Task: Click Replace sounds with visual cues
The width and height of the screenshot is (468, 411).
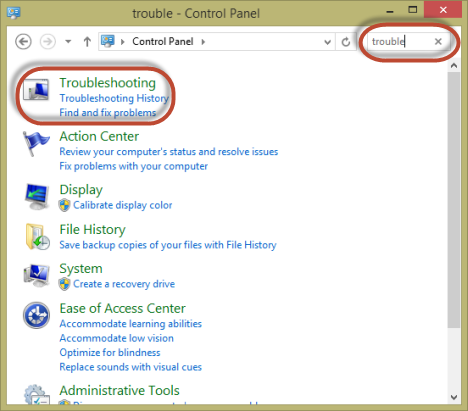Action: (131, 367)
